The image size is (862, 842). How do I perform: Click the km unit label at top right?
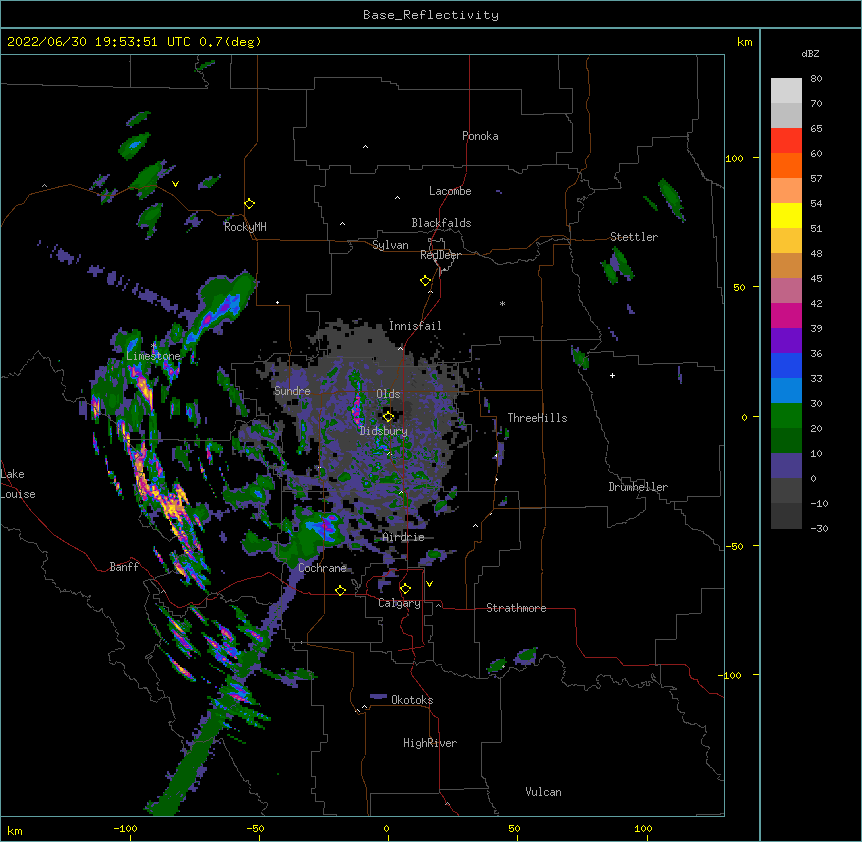745,42
